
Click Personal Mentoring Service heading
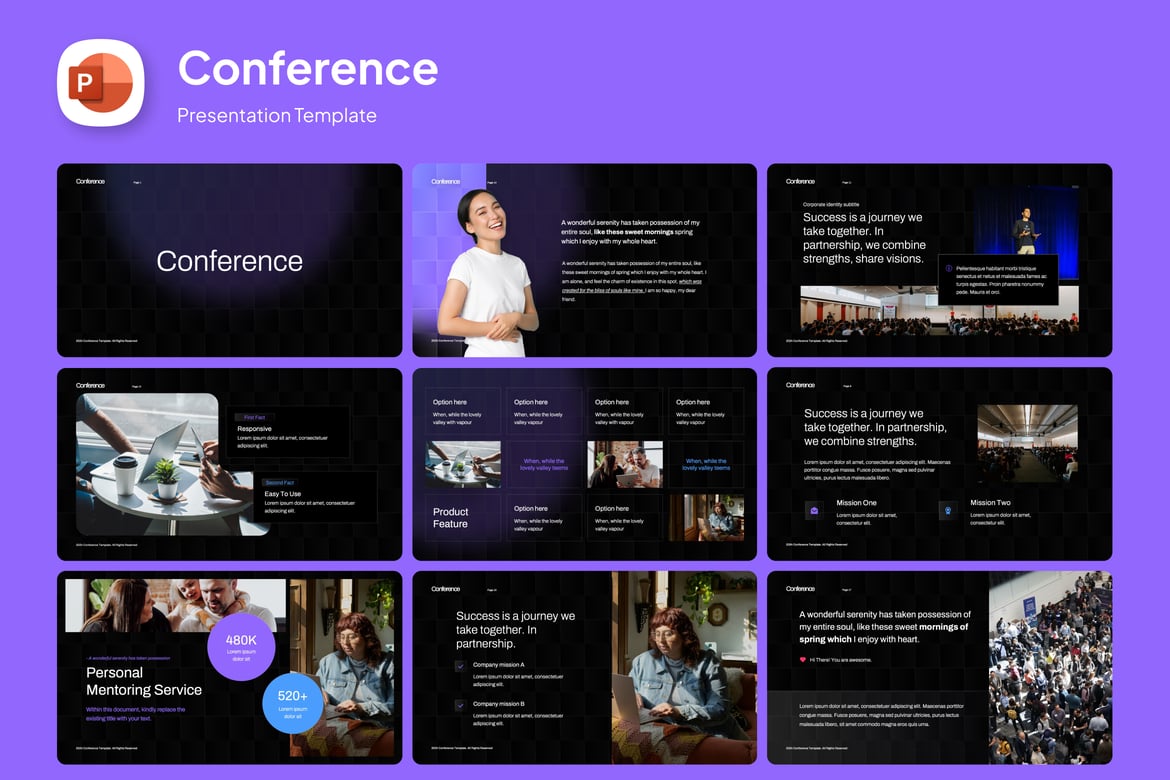point(144,681)
